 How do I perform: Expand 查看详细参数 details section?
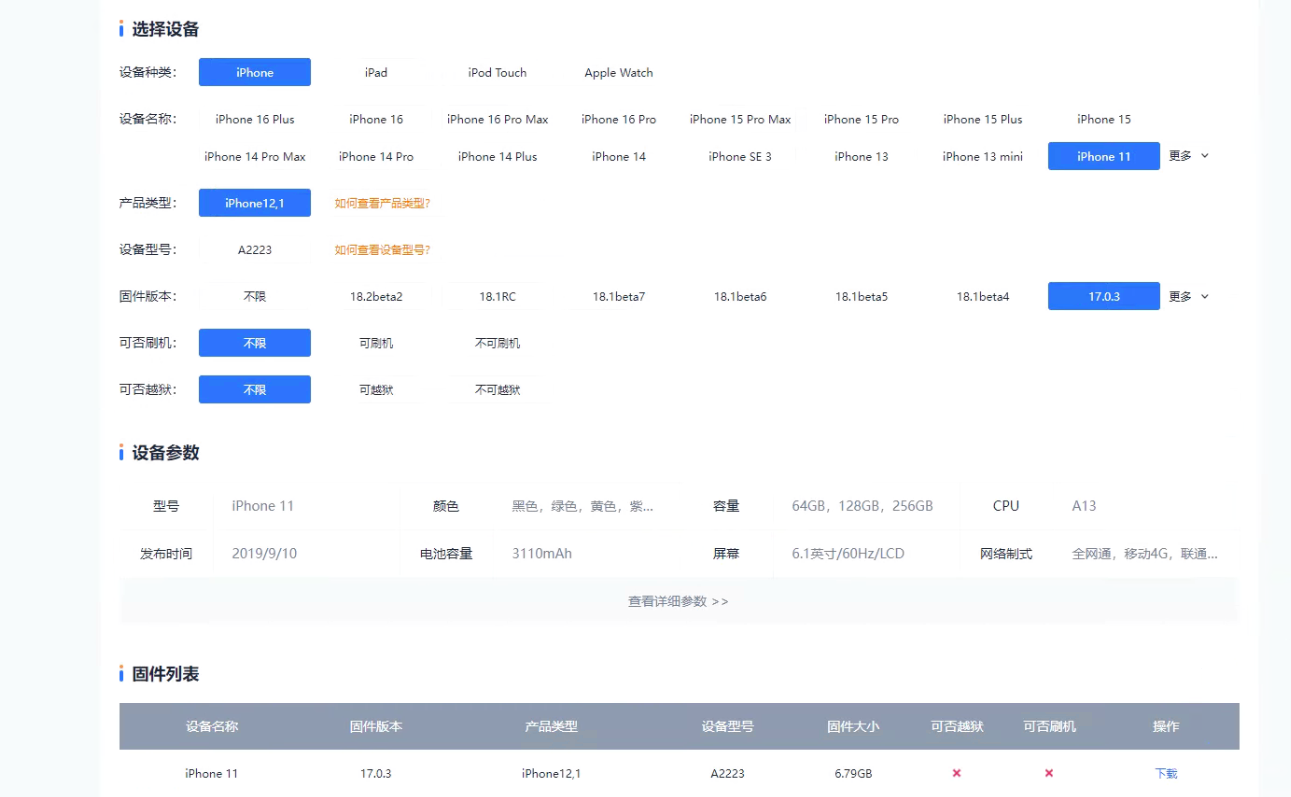click(x=678, y=601)
